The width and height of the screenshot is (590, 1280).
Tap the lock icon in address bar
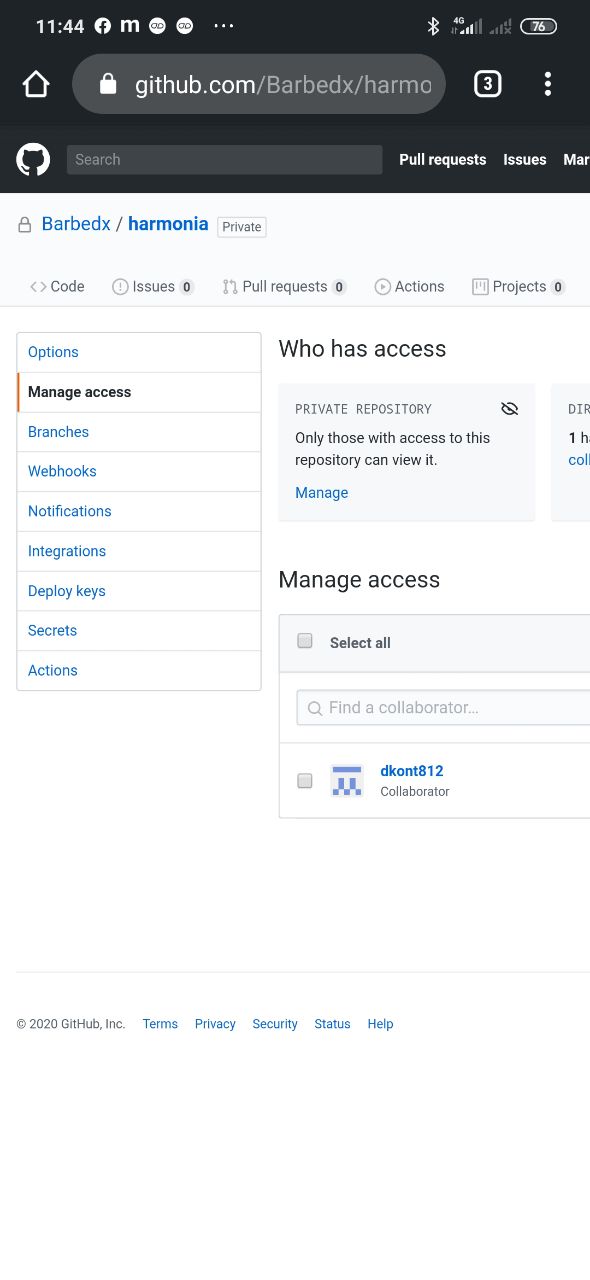108,84
